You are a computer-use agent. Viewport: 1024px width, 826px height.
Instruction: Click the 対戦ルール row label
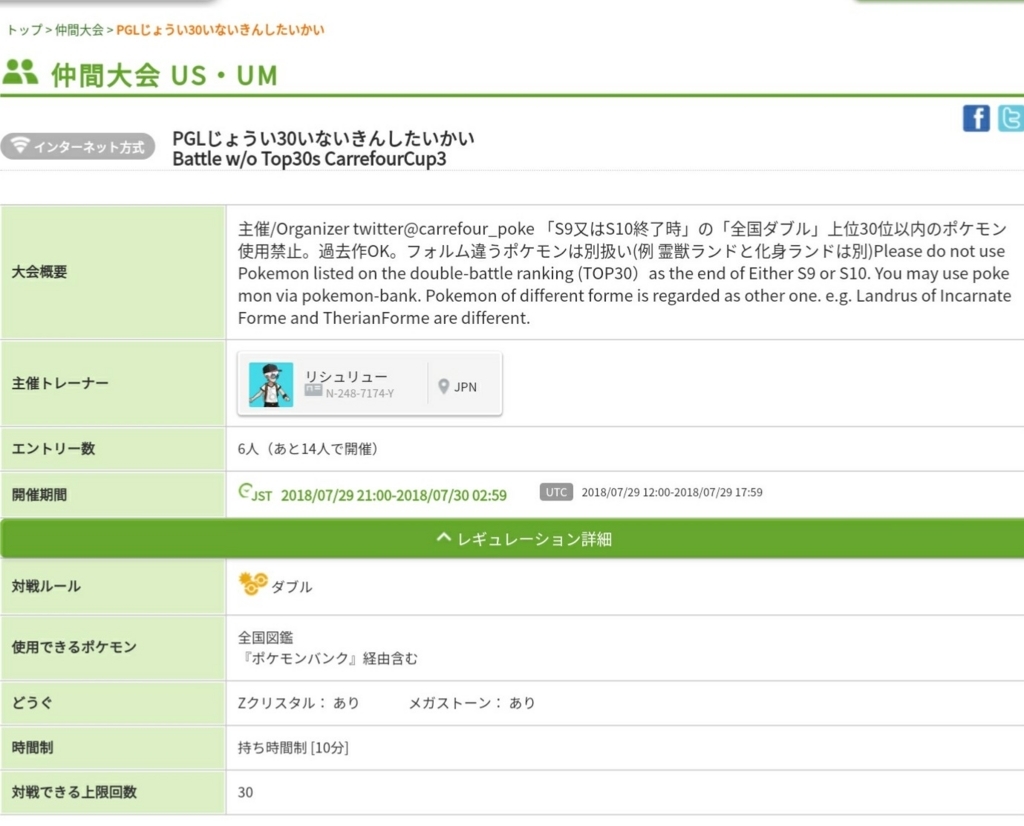(46, 586)
